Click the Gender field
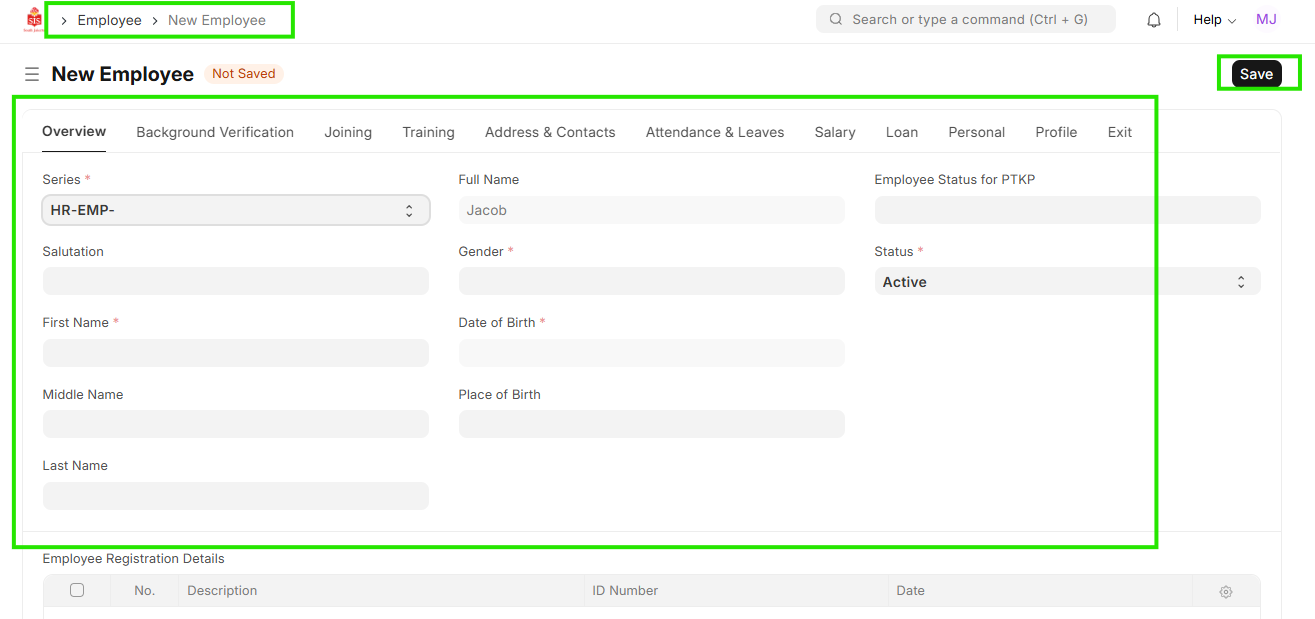This screenshot has height=619, width=1315. pyautogui.click(x=651, y=282)
